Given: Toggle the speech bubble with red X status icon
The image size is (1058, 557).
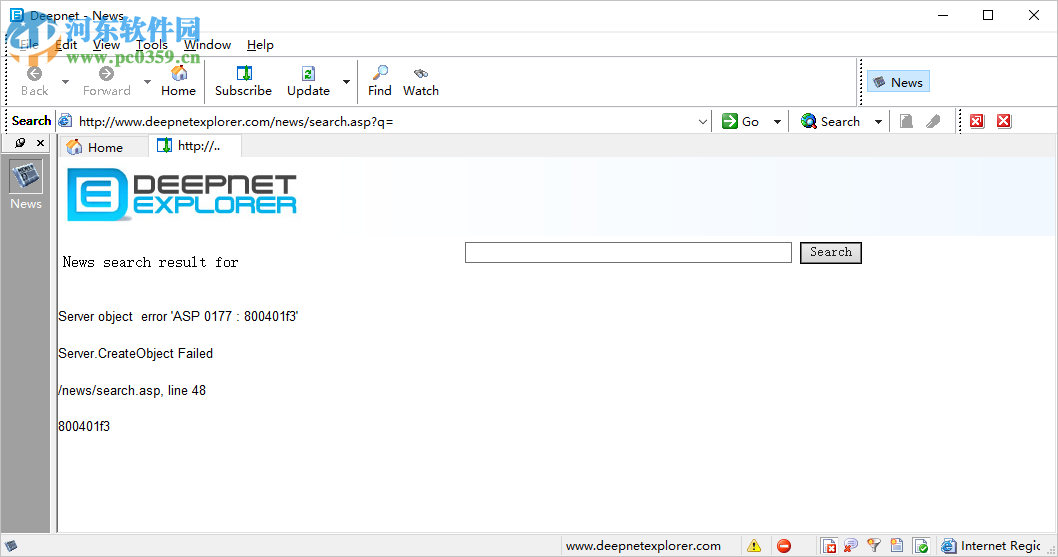Looking at the screenshot, I should coord(851,546).
